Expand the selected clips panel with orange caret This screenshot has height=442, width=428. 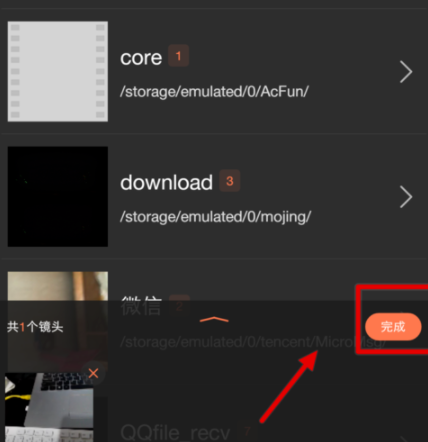214,320
